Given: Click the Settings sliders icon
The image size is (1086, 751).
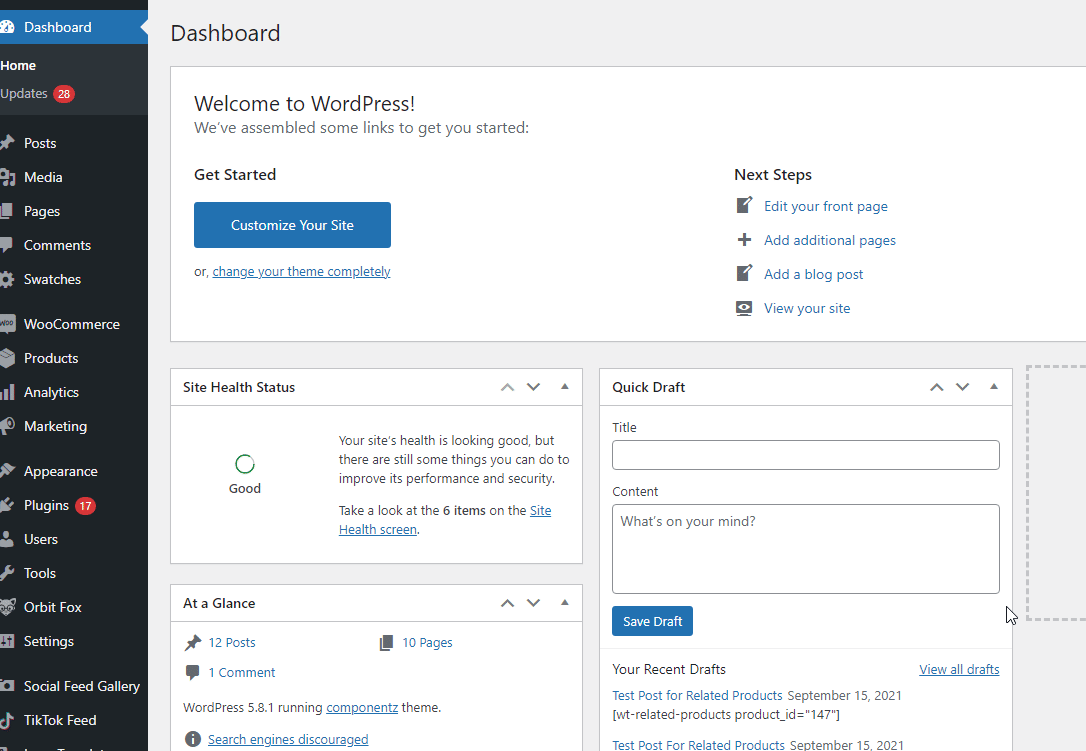Looking at the screenshot, I should point(7,641).
